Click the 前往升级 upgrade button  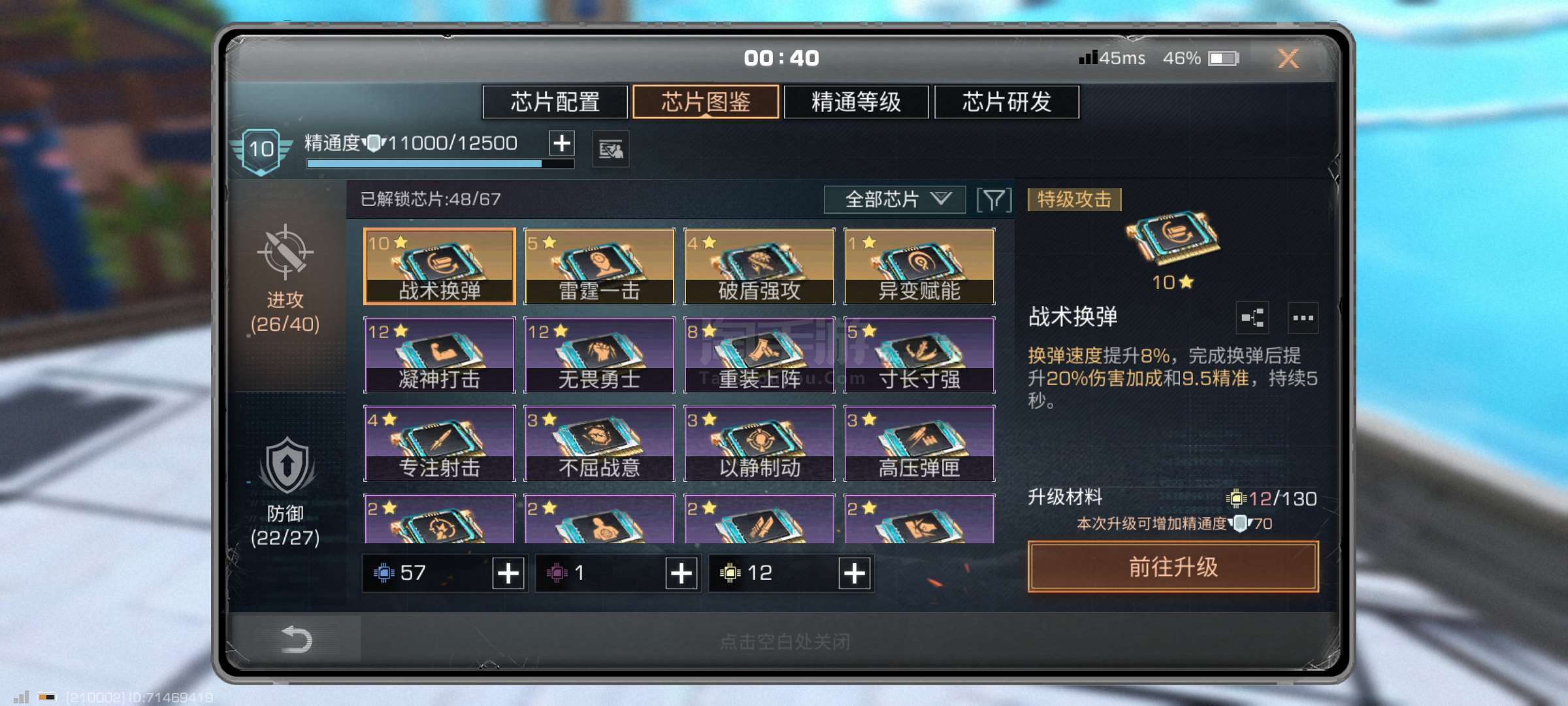click(x=1173, y=567)
